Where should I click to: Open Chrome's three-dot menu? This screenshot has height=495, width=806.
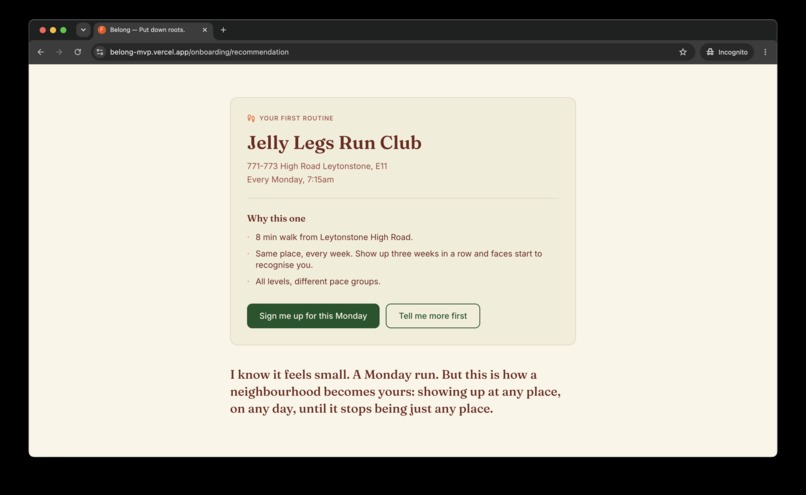[x=765, y=52]
